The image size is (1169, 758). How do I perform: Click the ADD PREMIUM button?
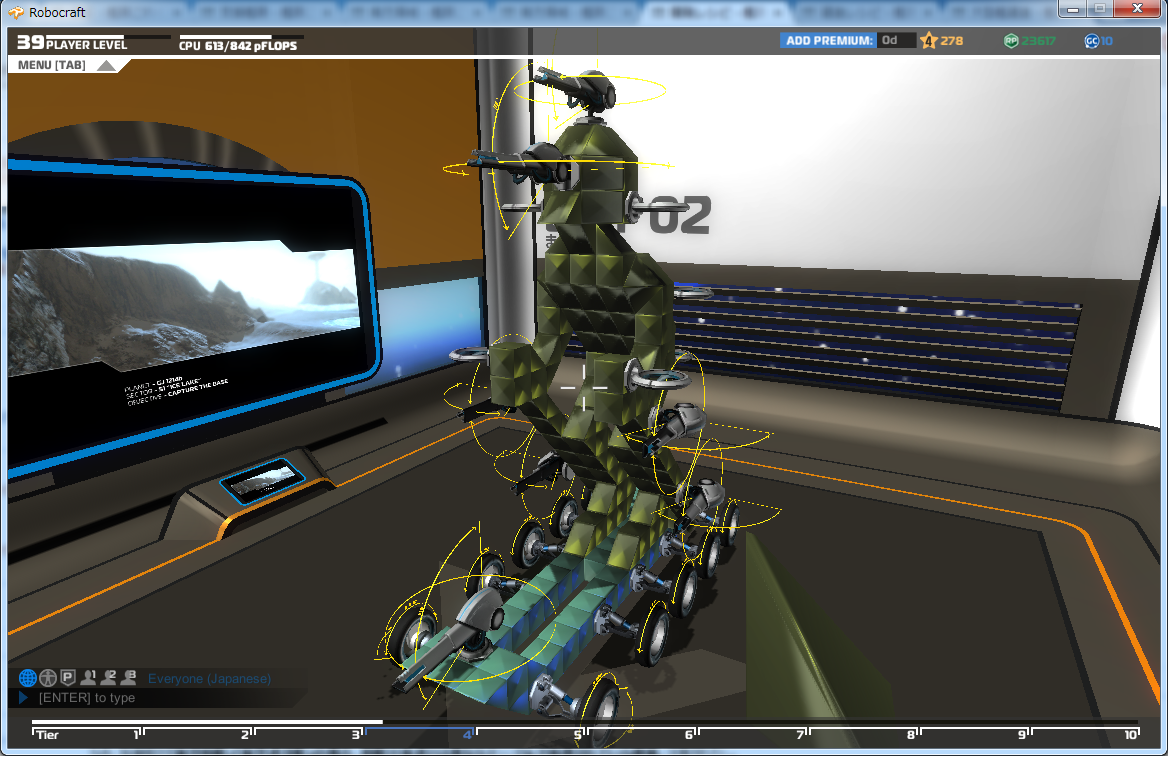(x=828, y=40)
